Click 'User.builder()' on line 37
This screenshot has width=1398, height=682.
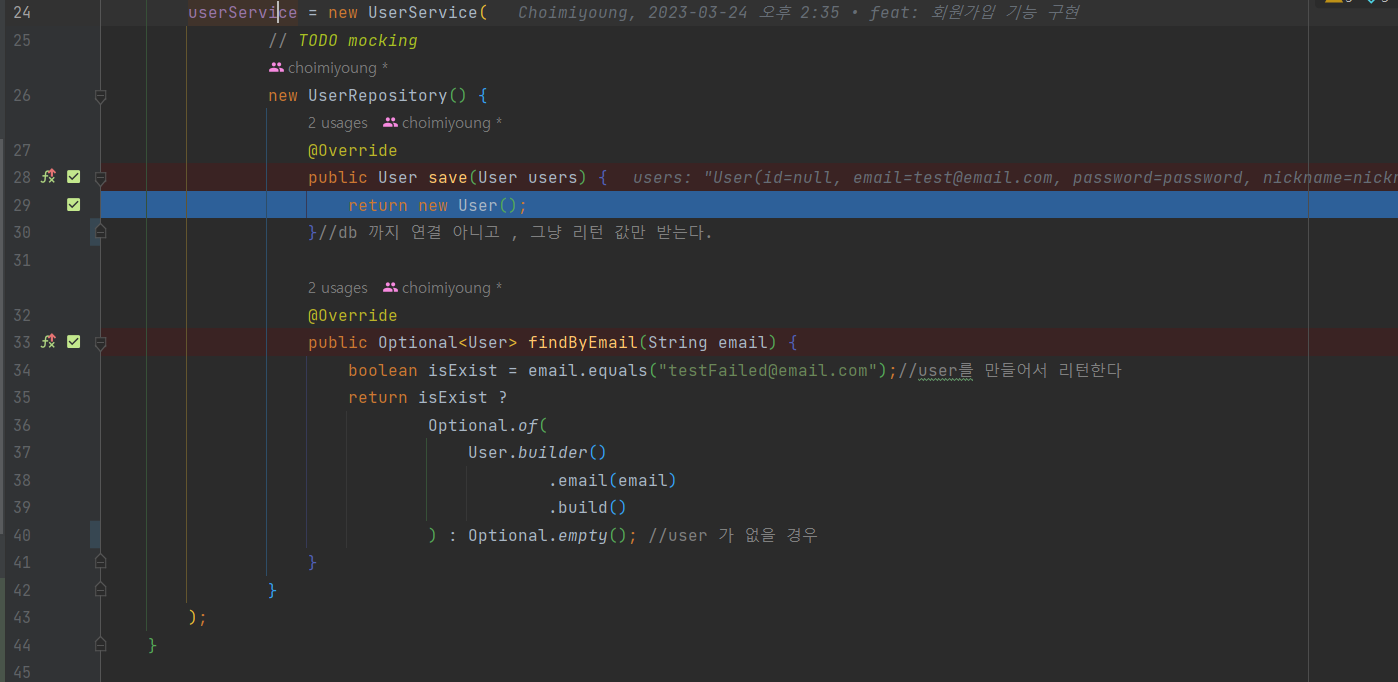pyautogui.click(x=538, y=453)
